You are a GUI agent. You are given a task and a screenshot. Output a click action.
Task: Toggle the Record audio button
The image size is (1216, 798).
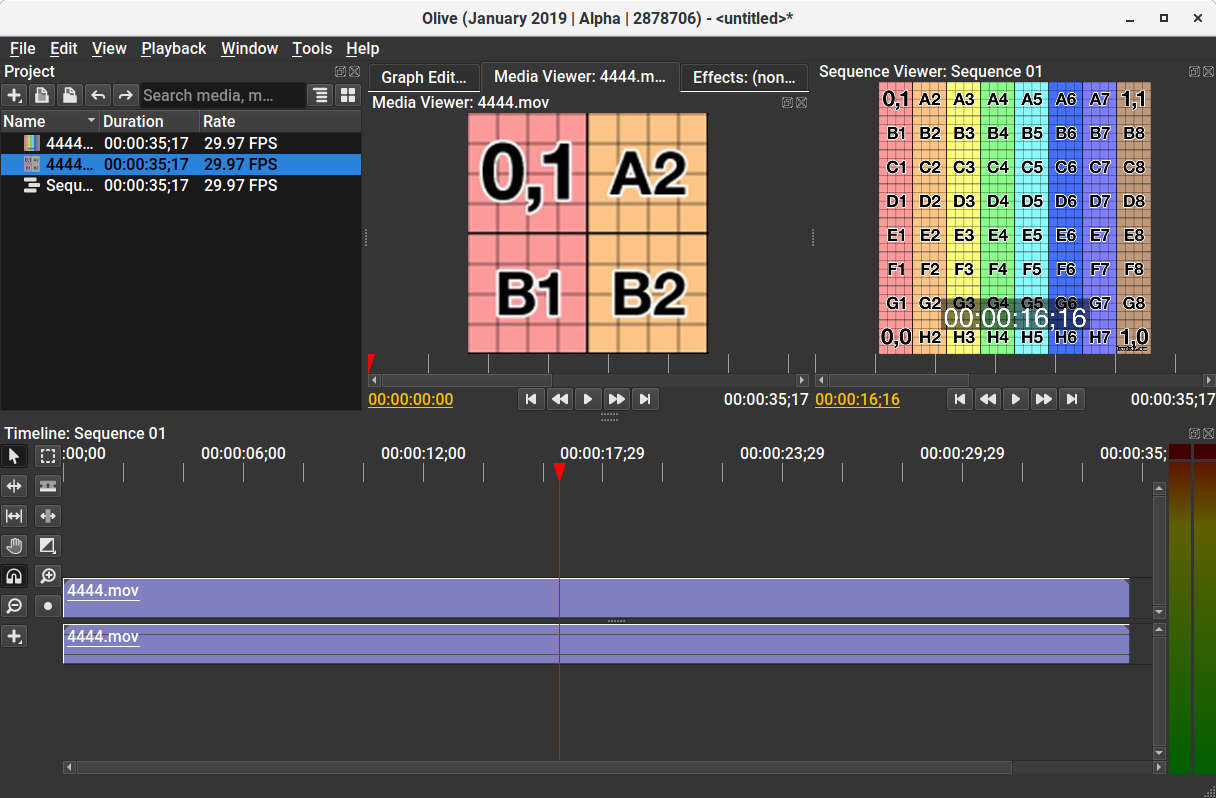point(47,606)
